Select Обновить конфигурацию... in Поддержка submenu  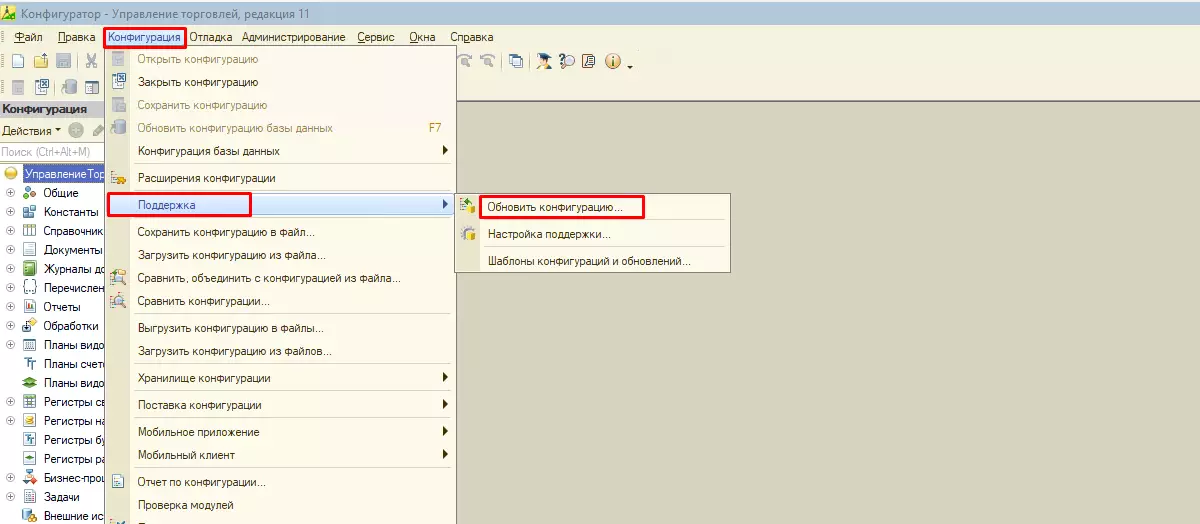[x=593, y=206]
